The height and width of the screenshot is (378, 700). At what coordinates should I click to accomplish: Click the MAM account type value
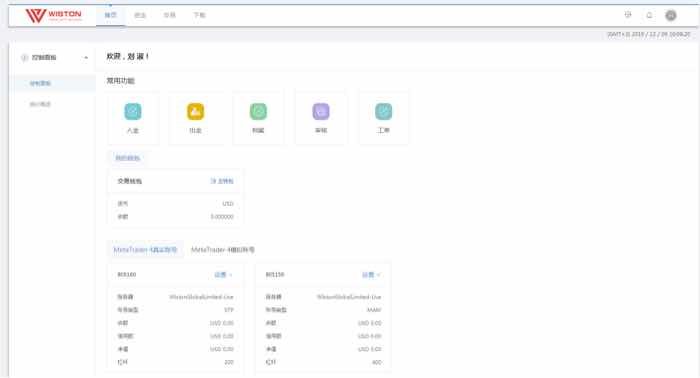(374, 310)
